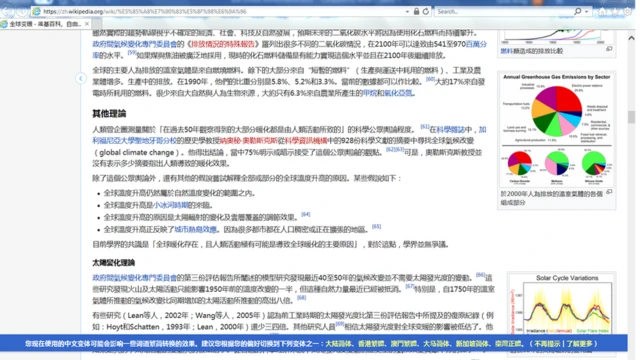This screenshot has width=640, height=360.
Task: Switch variant to 大马简体 in the banner
Action: coord(436,344)
